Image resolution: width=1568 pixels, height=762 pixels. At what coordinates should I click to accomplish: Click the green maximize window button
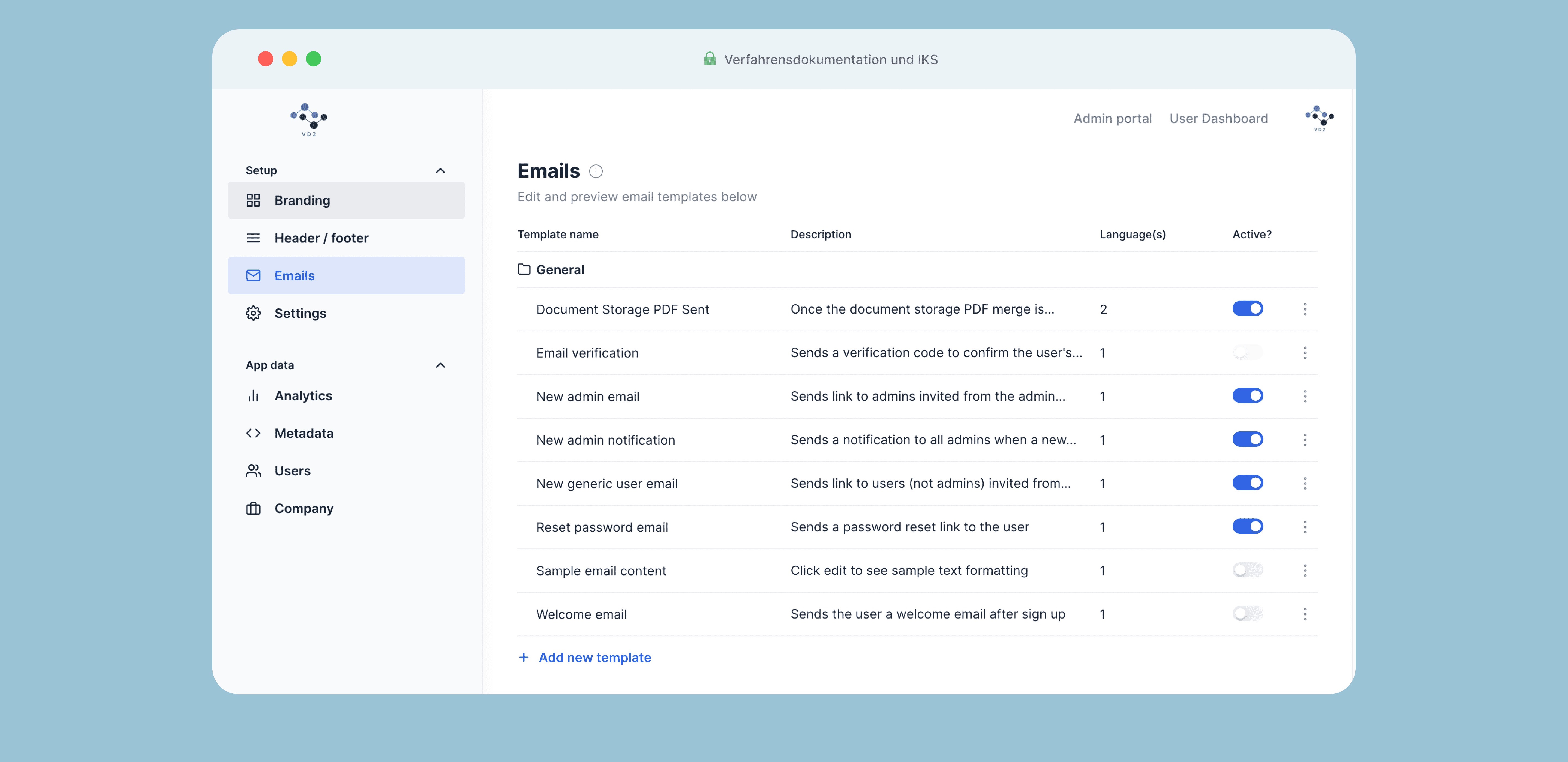coord(314,59)
